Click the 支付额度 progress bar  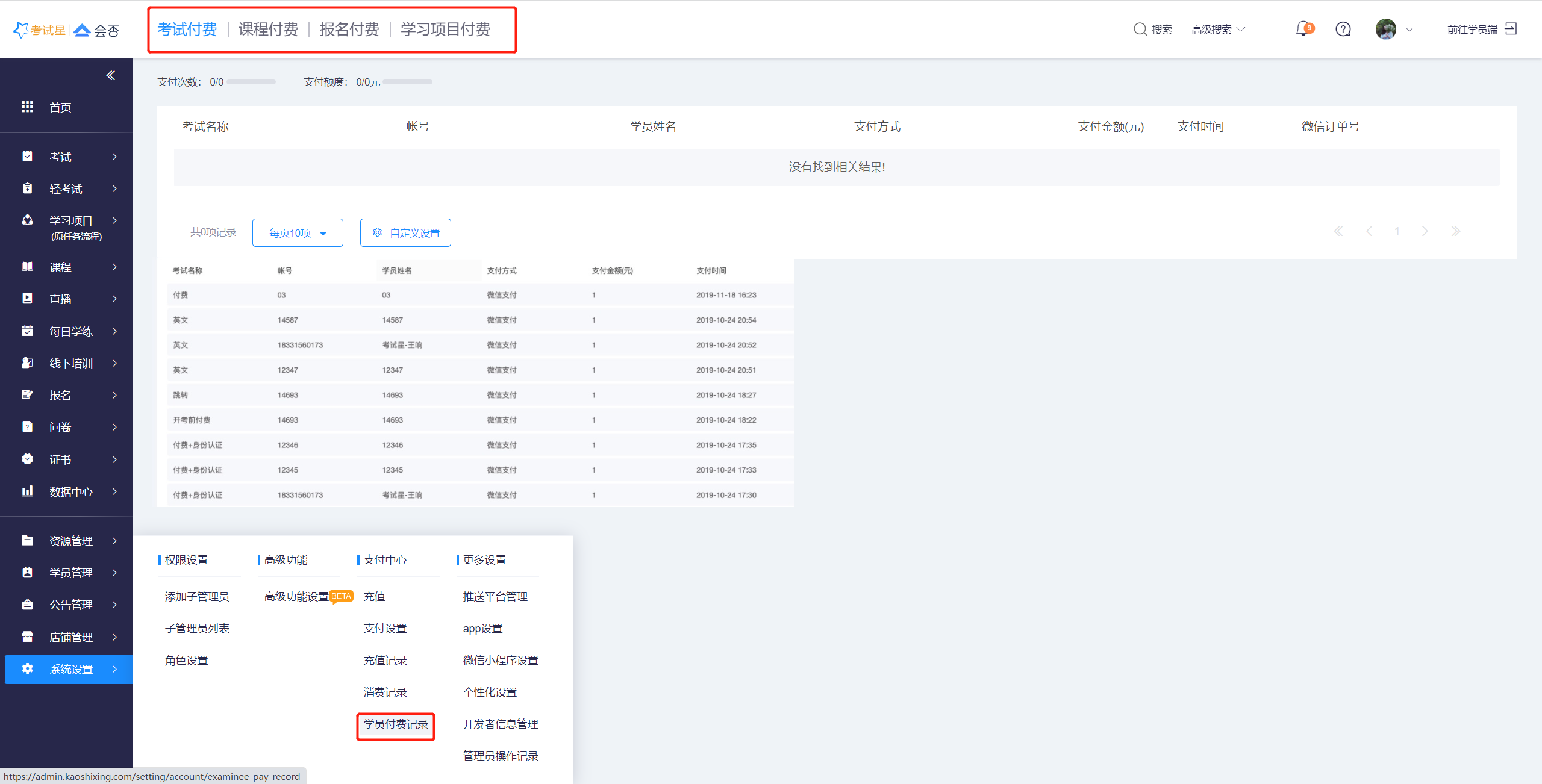point(408,82)
